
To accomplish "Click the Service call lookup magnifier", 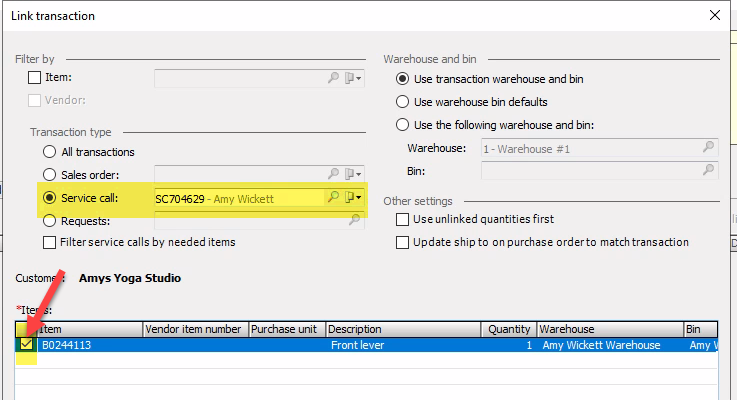I will [x=333, y=197].
